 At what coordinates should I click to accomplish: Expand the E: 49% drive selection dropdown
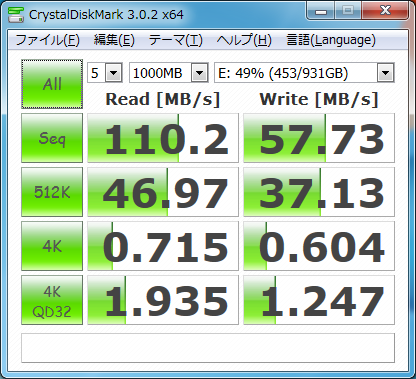[386, 73]
